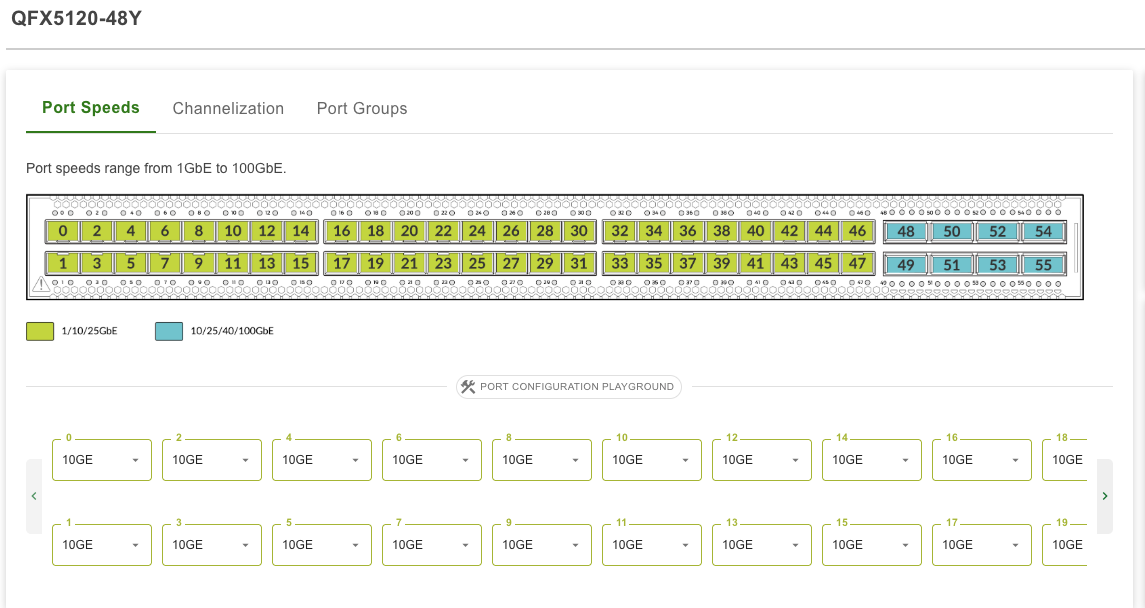Open the Port Groups tab
Image resolution: width=1145 pixels, height=608 pixels.
point(361,108)
